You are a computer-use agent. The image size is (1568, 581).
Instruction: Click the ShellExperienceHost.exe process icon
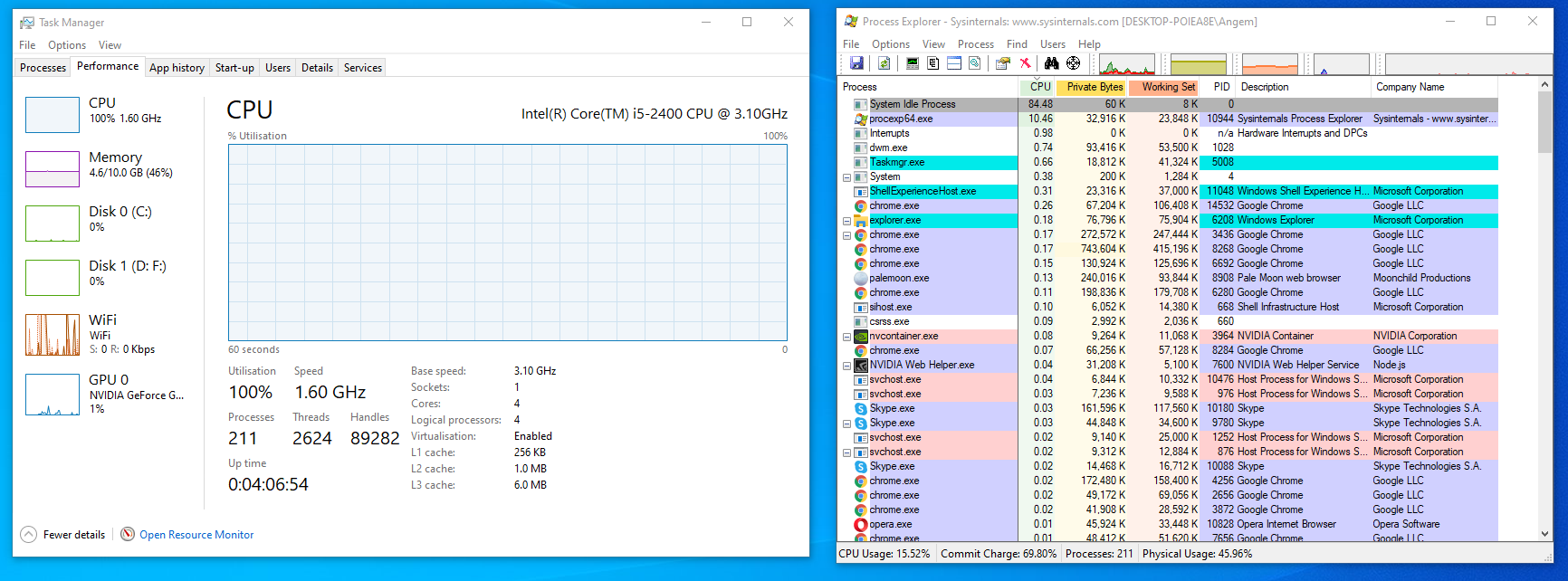[861, 191]
